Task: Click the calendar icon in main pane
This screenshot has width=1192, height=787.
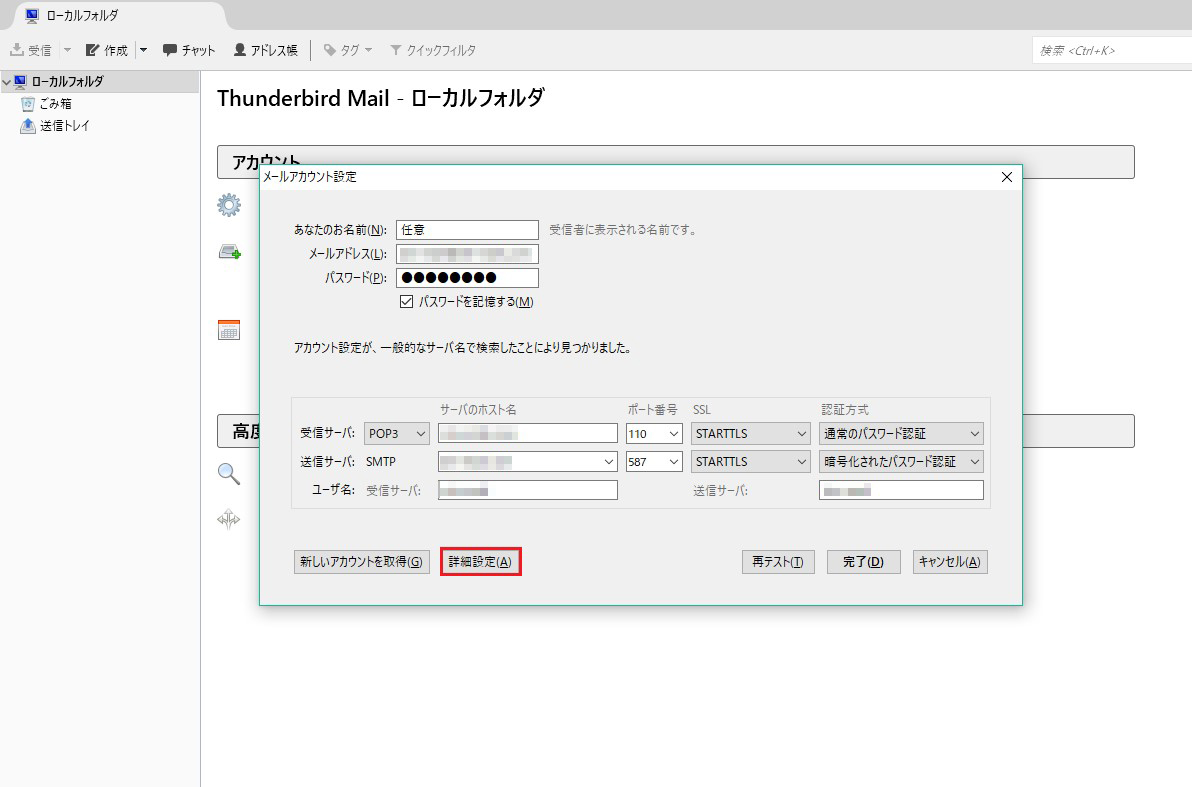Action: click(x=229, y=329)
